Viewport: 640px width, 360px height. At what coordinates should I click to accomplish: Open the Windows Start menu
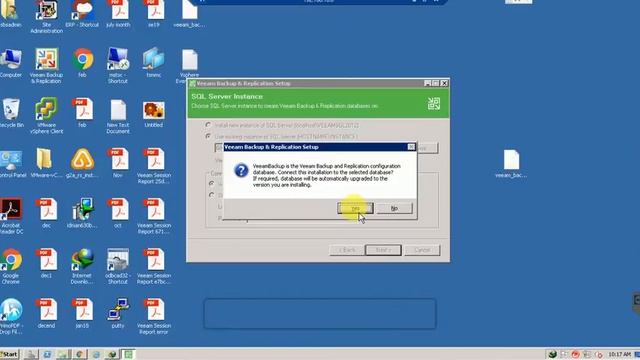9,354
